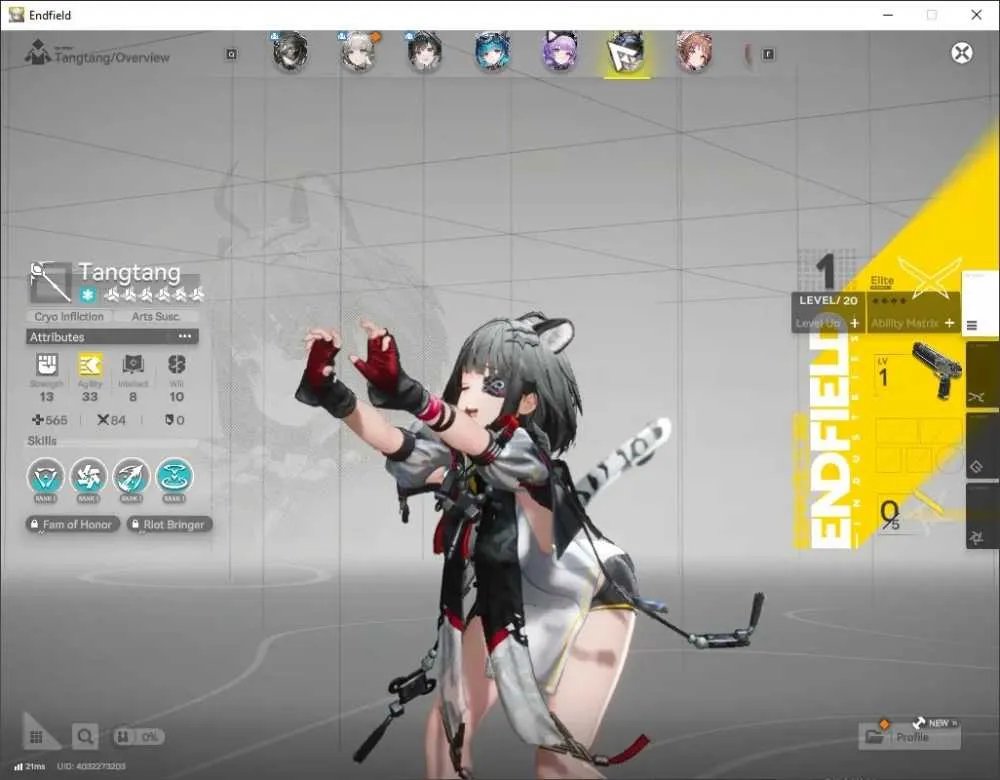Image resolution: width=1000 pixels, height=780 pixels.
Task: Open the Profile folder button
Action: 909,737
